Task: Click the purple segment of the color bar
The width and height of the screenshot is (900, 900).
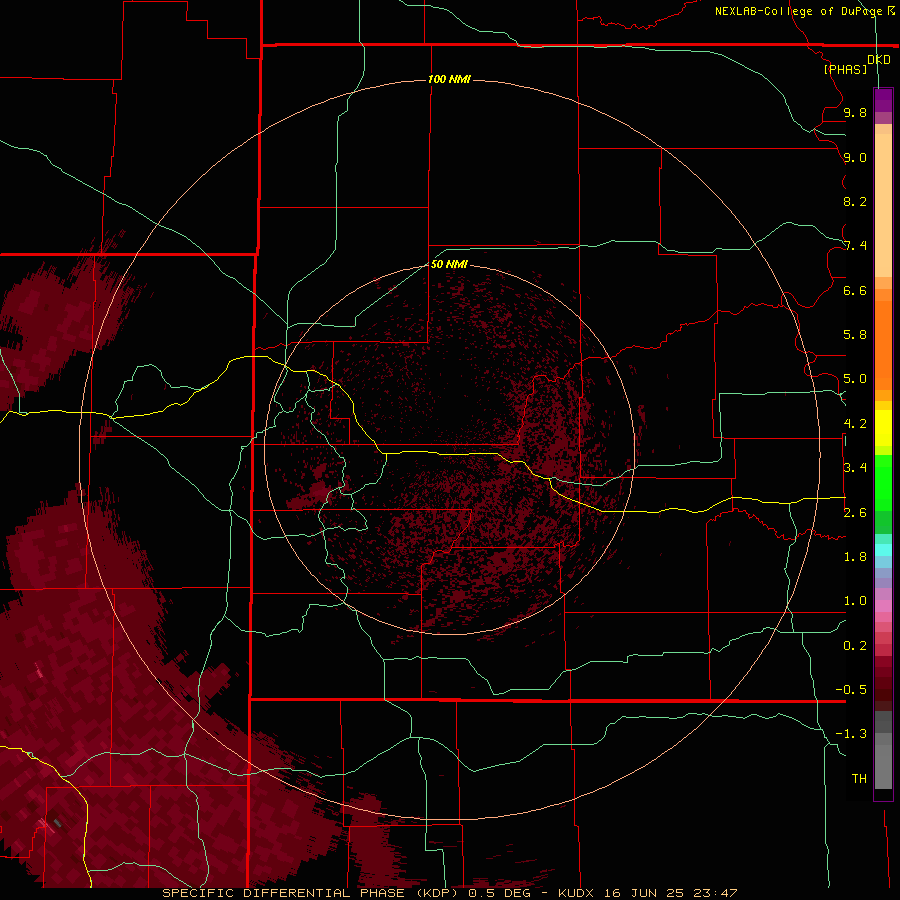Action: [883, 100]
